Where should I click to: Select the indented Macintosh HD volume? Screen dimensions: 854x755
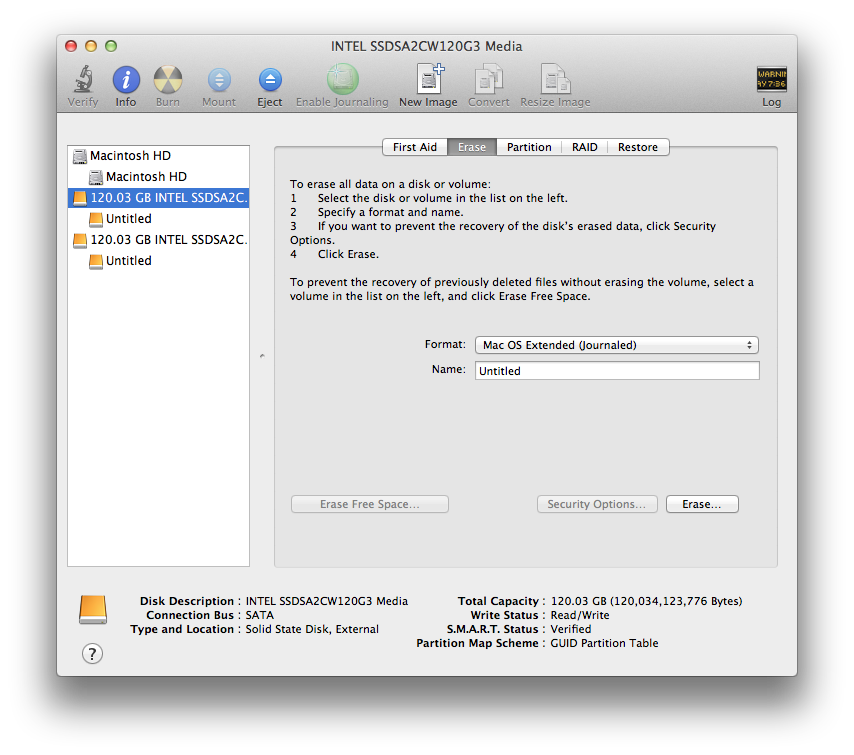(x=158, y=176)
